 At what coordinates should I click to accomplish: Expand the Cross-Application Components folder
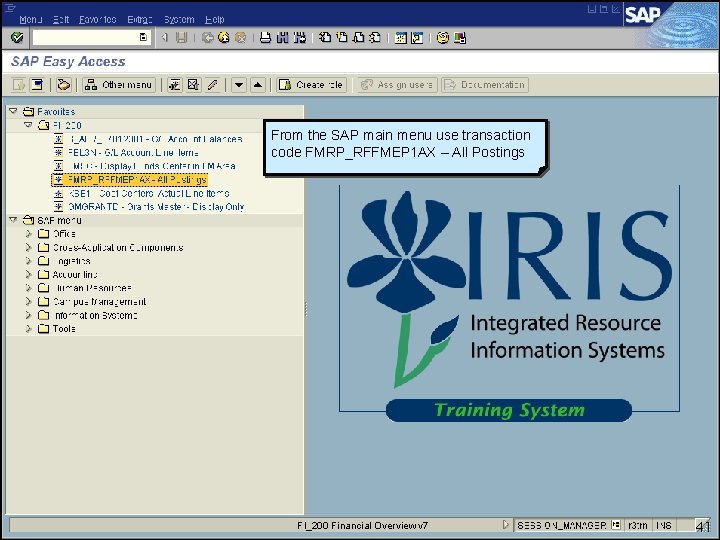coord(28,247)
